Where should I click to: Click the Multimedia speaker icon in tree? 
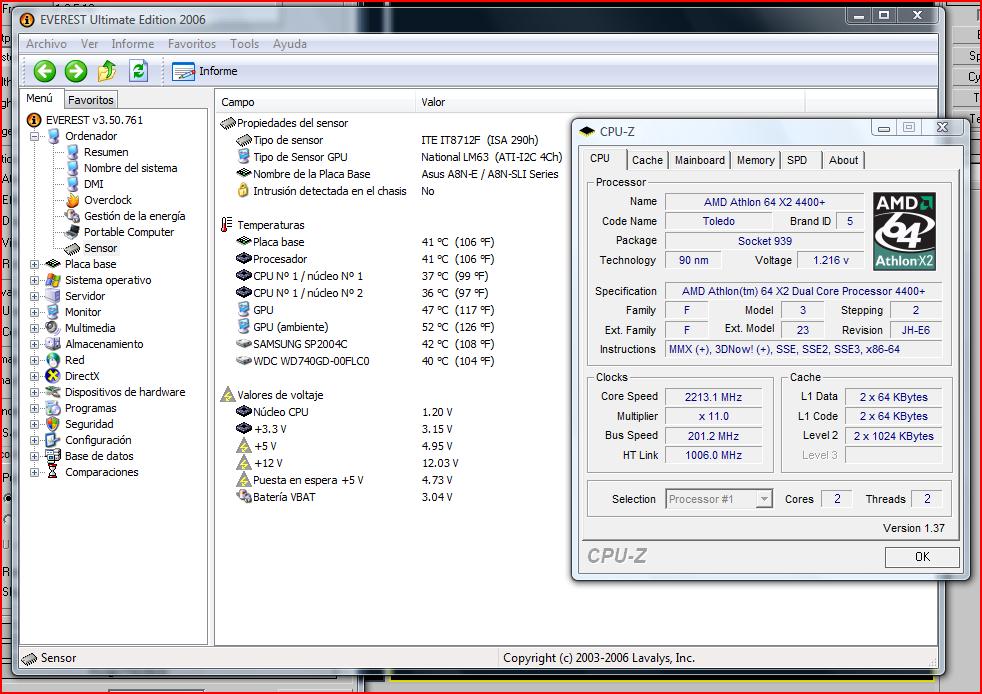tap(53, 328)
